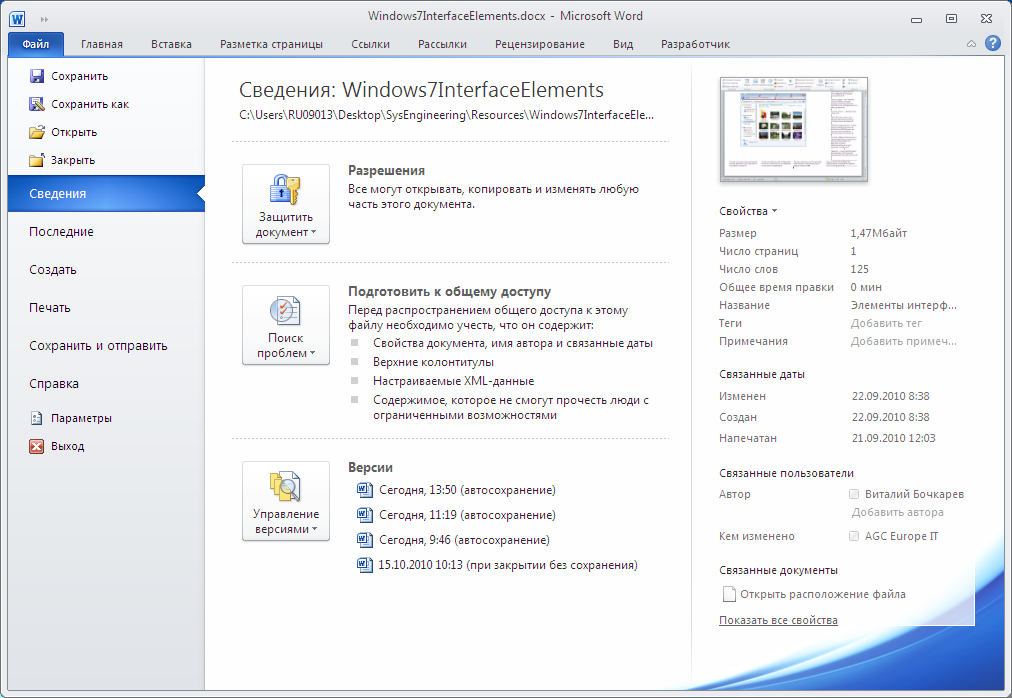Image resolution: width=1012 pixels, height=698 pixels.
Task: Click the Word logo icon in title bar
Action: (17, 19)
